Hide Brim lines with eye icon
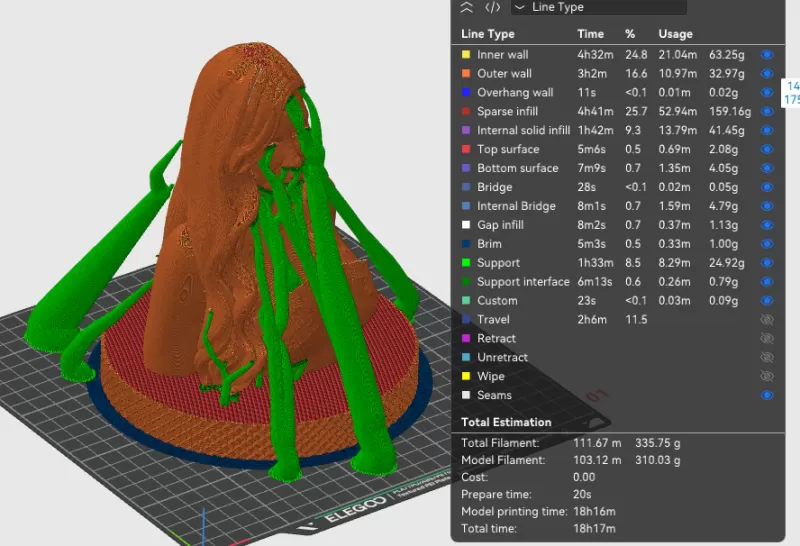 (767, 243)
